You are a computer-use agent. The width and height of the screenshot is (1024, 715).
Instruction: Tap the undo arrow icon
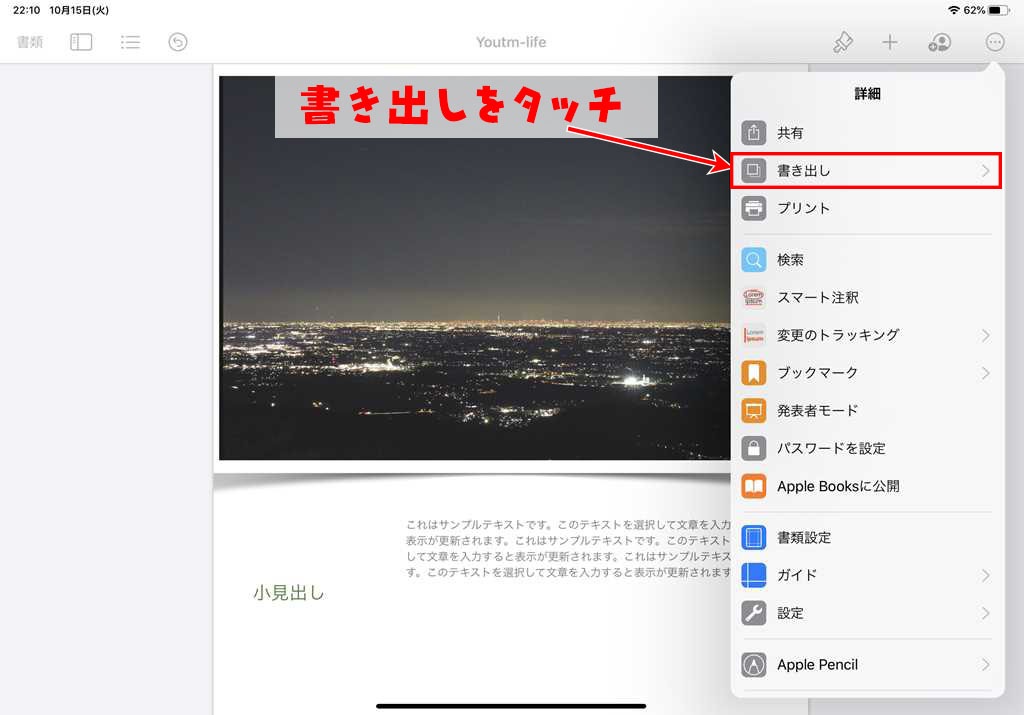point(178,42)
